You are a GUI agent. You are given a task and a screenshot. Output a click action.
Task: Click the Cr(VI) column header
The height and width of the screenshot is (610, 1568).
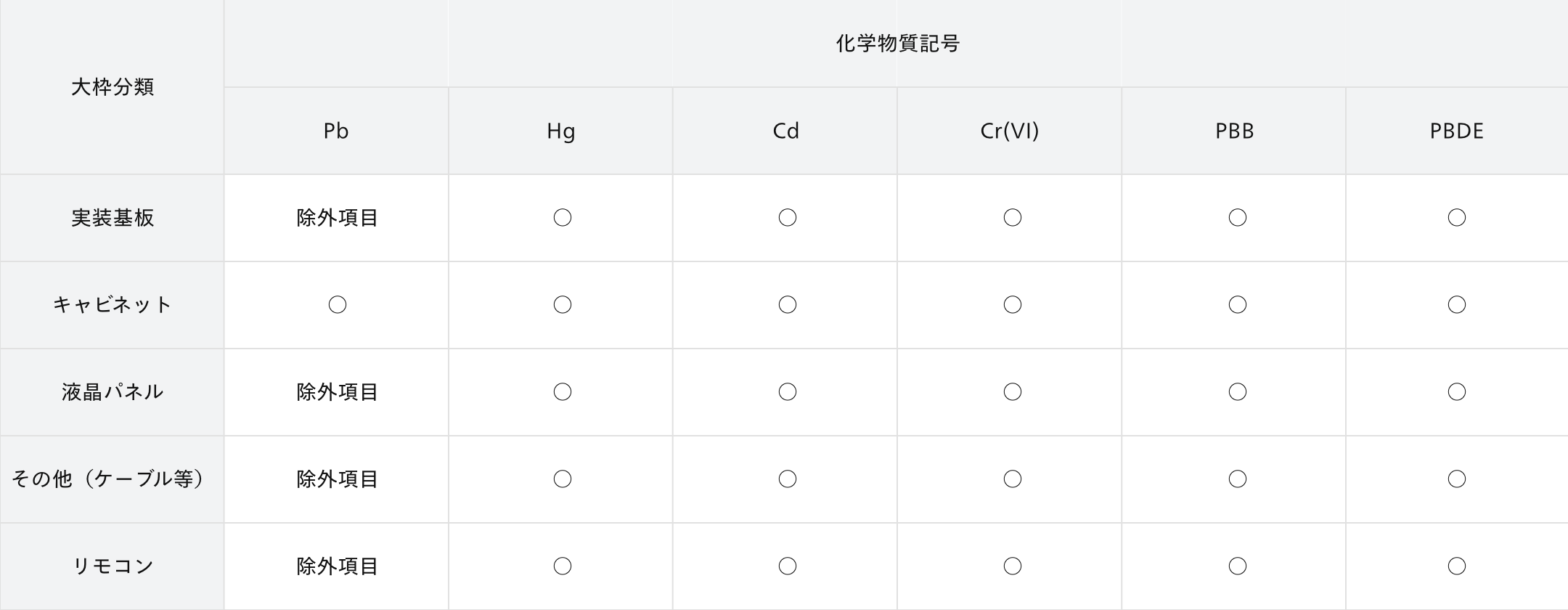1009,131
